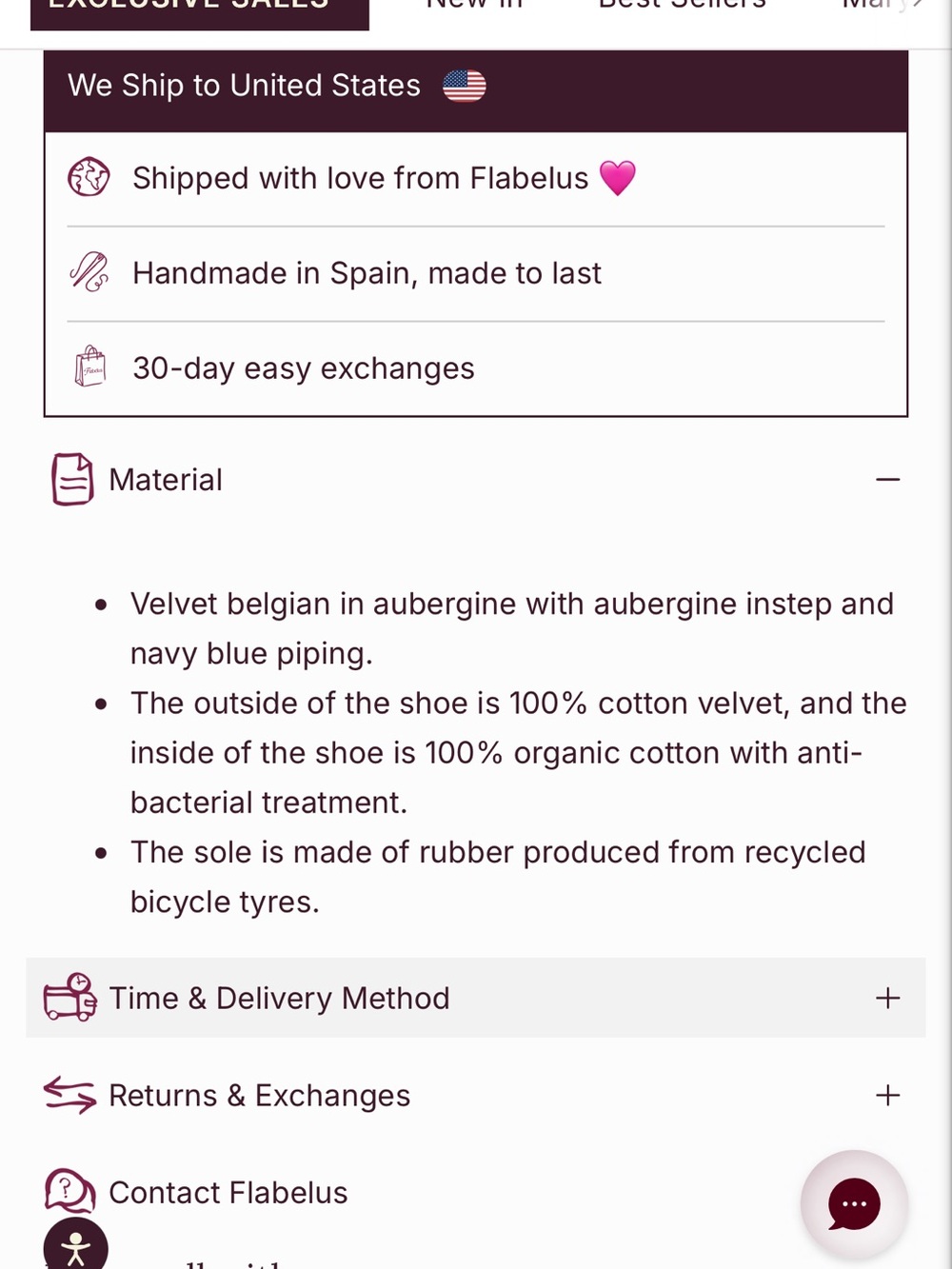Open the accessibility options button
This screenshot has width=952, height=1269.
[x=75, y=1246]
